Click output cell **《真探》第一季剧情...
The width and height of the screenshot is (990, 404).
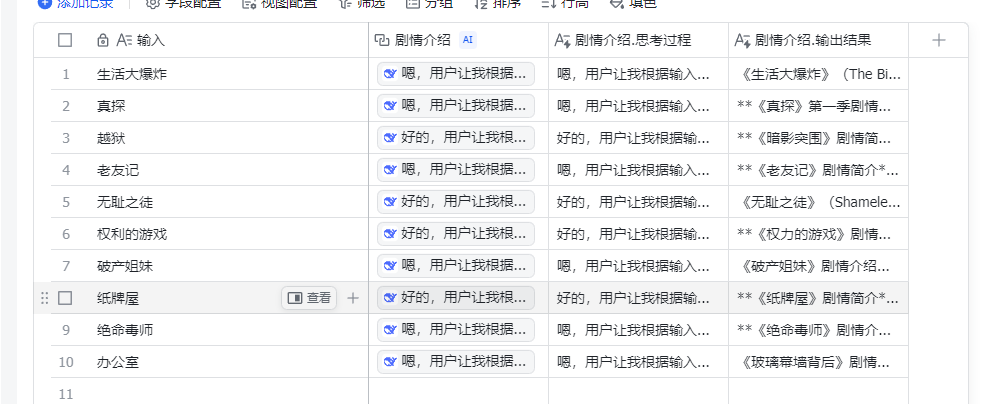(818, 105)
